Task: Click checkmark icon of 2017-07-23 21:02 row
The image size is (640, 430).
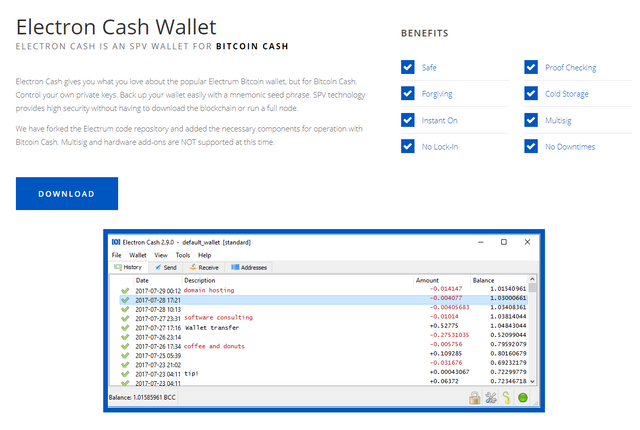Action: [x=125, y=365]
